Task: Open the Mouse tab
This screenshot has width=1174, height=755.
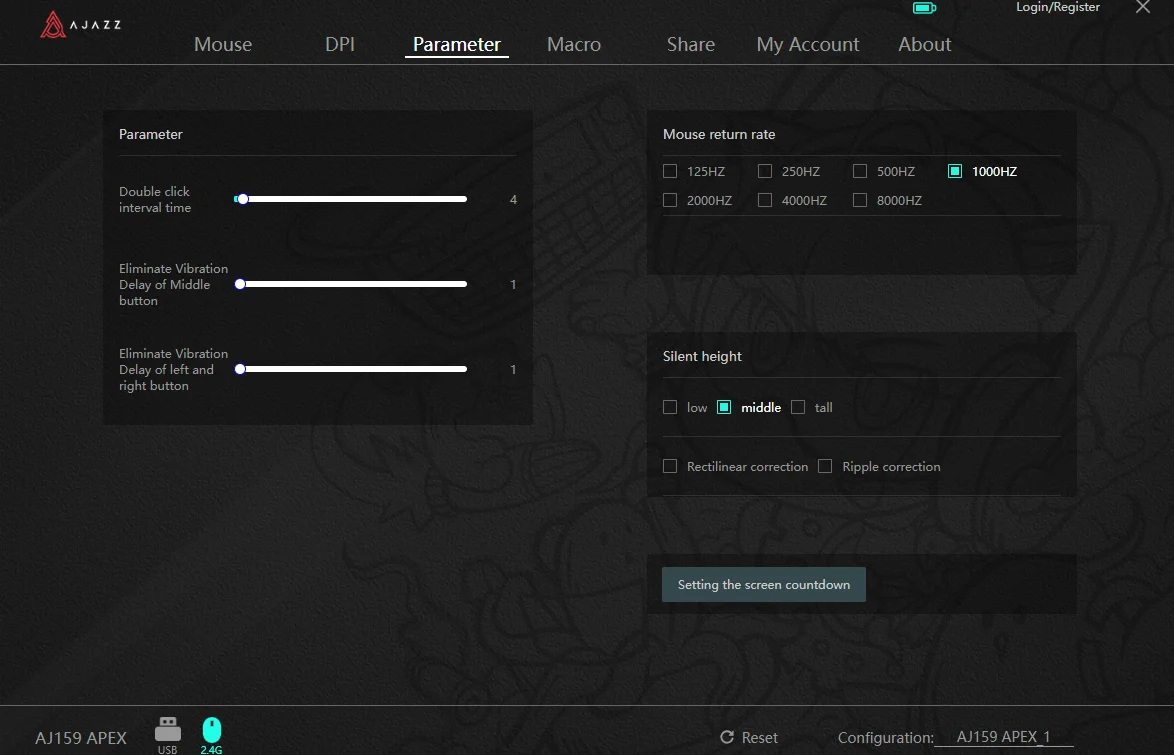Action: pyautogui.click(x=223, y=44)
